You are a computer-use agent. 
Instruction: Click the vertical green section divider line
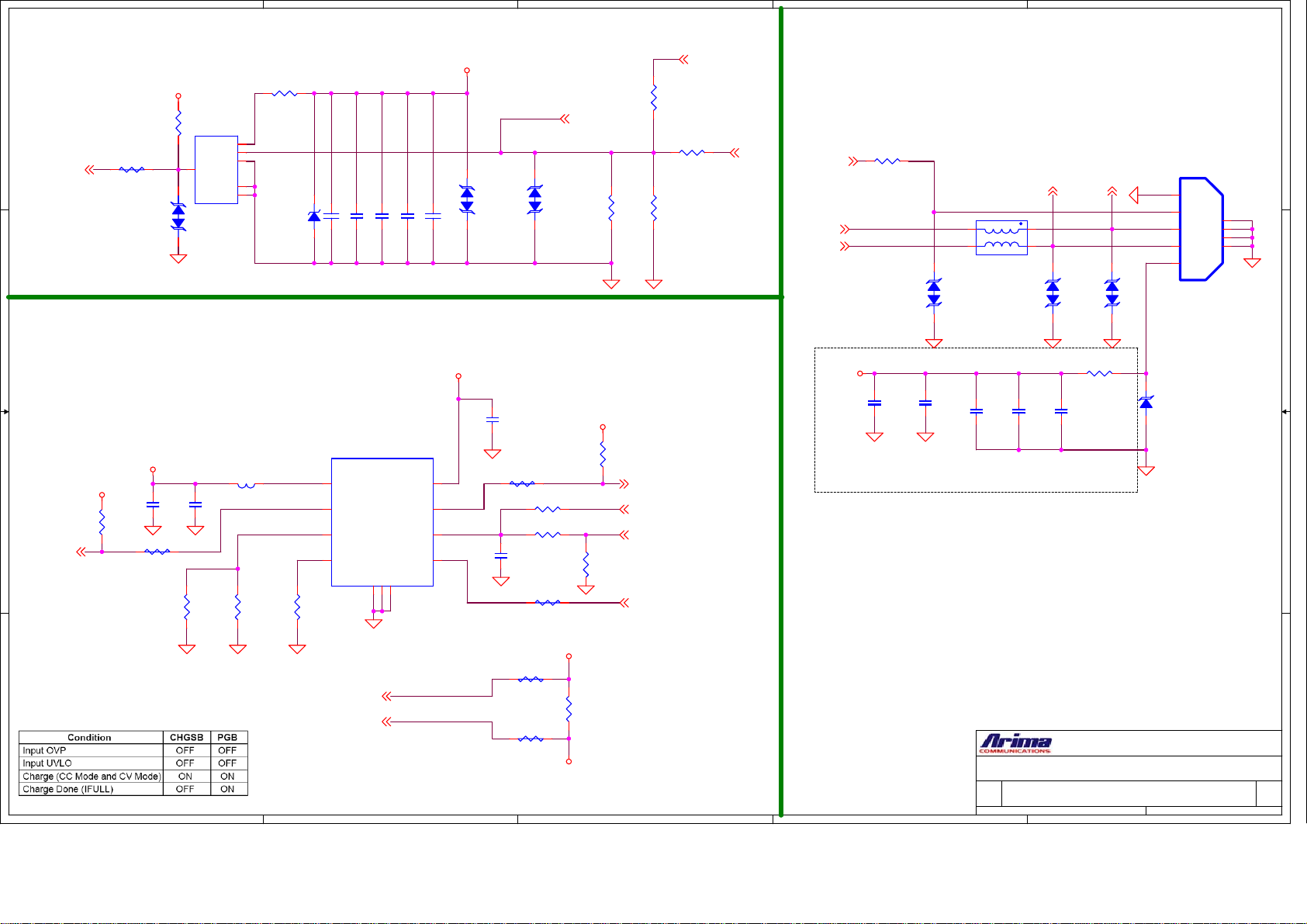click(x=780, y=543)
